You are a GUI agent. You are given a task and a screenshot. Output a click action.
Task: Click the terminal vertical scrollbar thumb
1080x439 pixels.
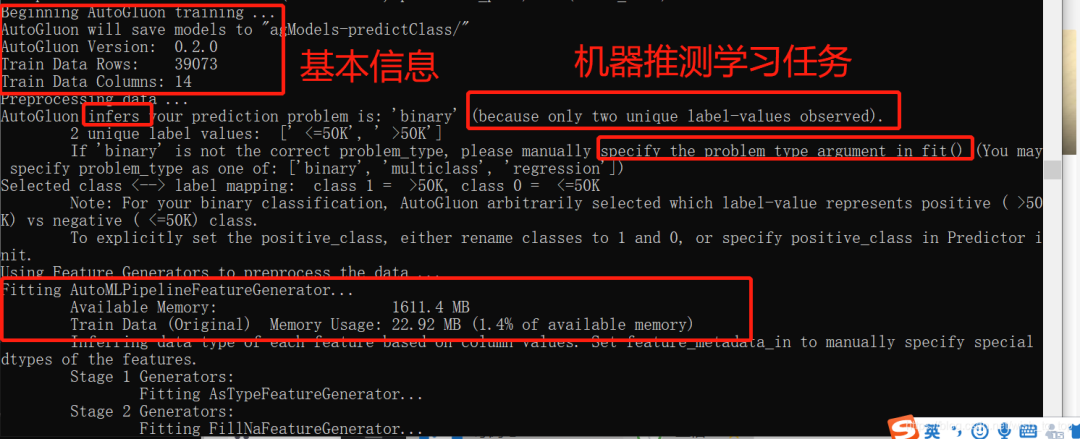point(1052,170)
